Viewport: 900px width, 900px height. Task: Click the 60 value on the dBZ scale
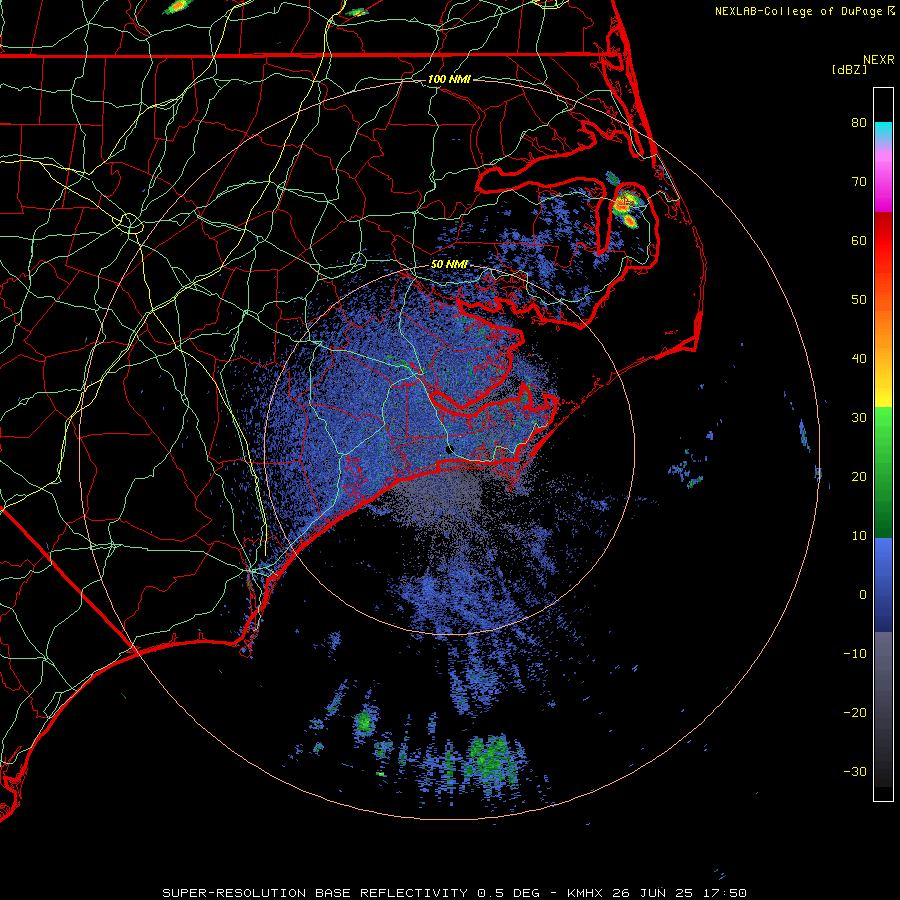(x=859, y=240)
